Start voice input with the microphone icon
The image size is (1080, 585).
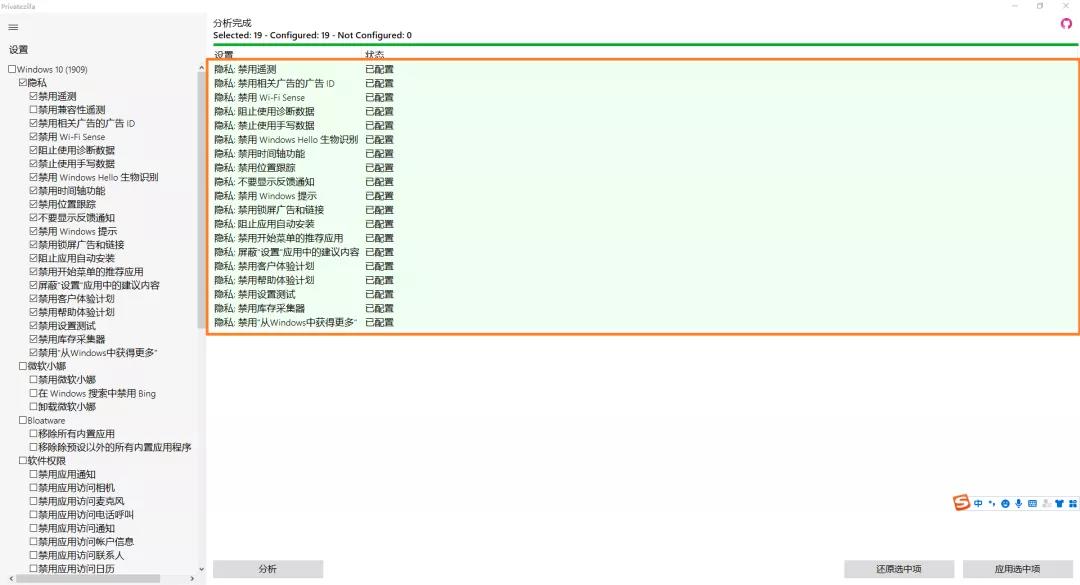(x=1018, y=504)
